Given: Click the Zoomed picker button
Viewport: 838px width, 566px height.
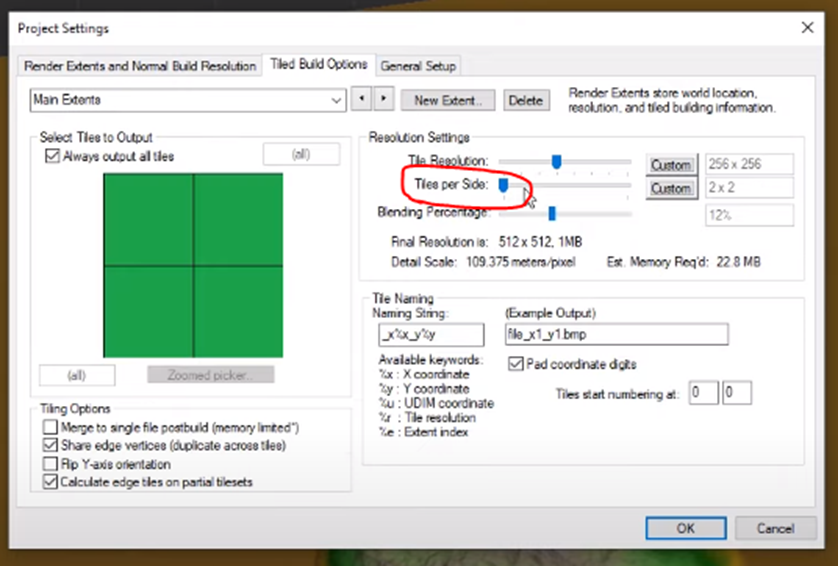Looking at the screenshot, I should click(211, 375).
